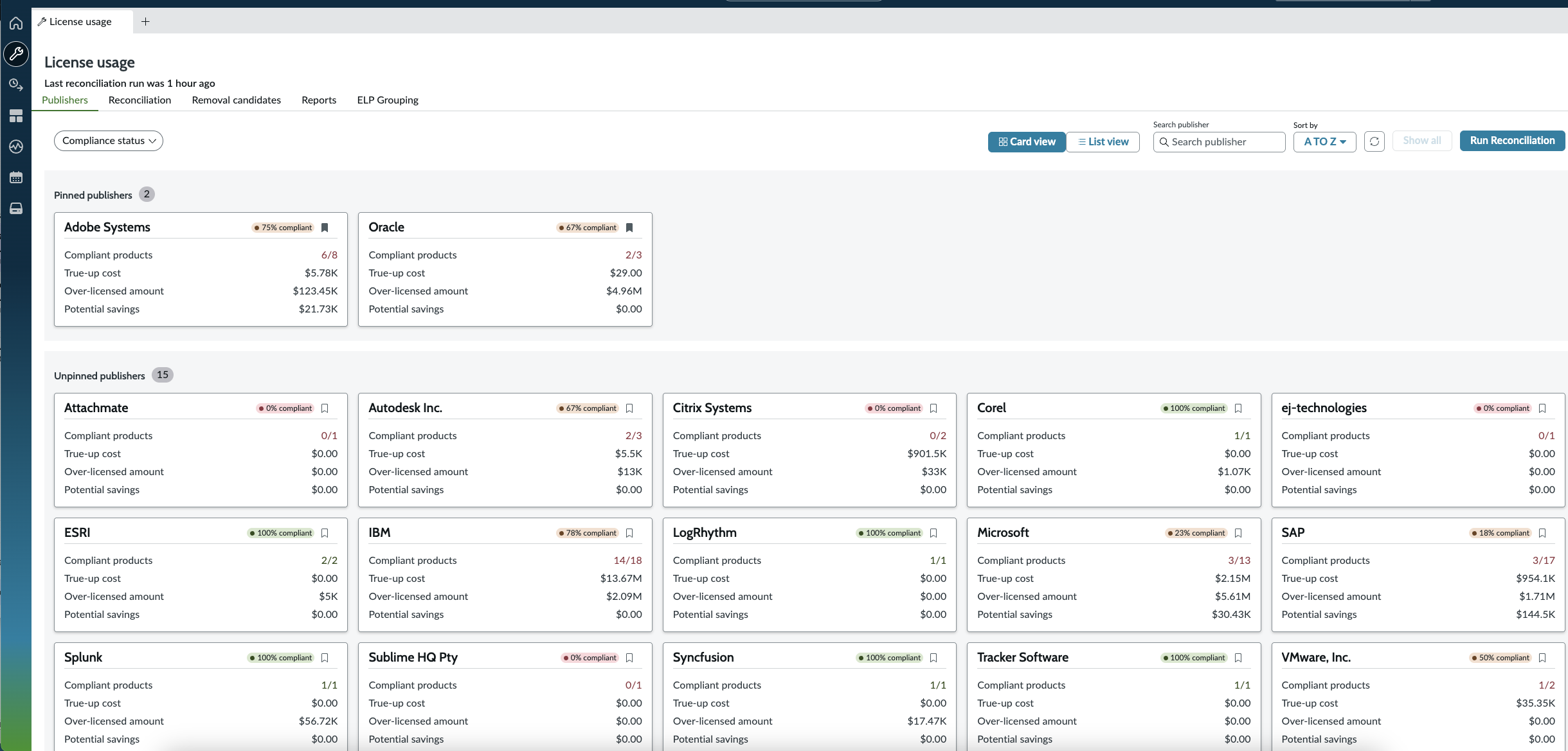Unpin Oracle using bookmark icon
This screenshot has width=1568, height=751.
click(x=629, y=228)
